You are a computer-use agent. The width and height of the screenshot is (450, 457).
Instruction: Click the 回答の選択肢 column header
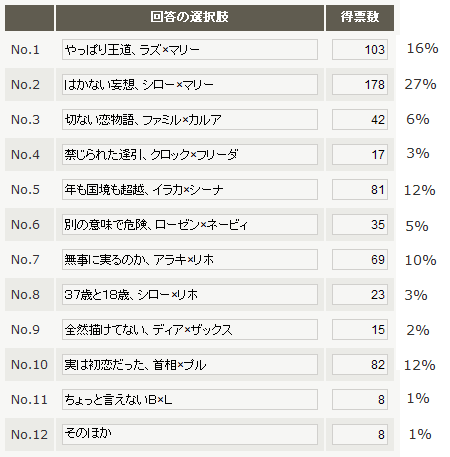[190, 18]
